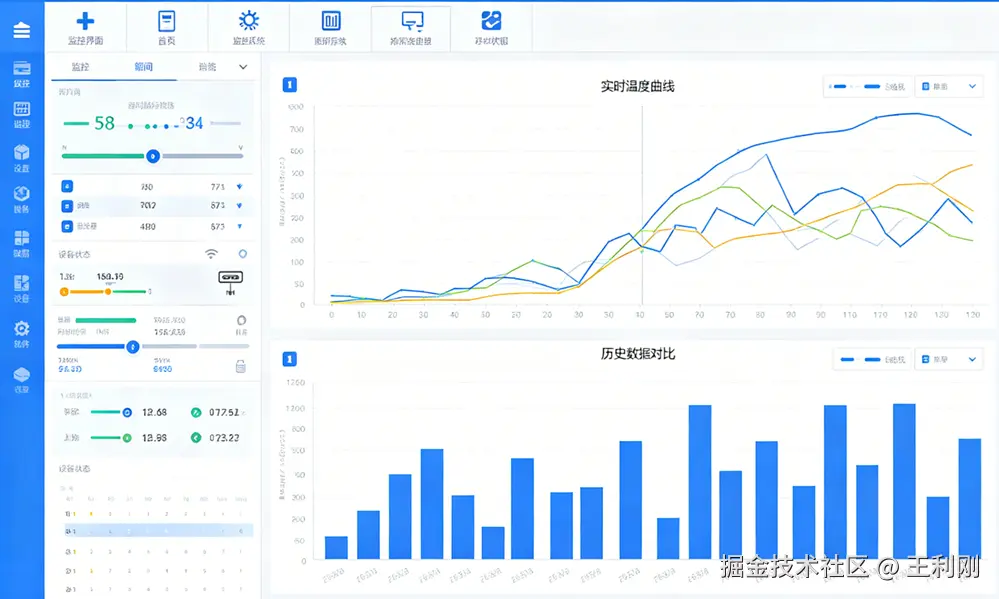Open the bar chart report toolbar icon

coord(331,21)
